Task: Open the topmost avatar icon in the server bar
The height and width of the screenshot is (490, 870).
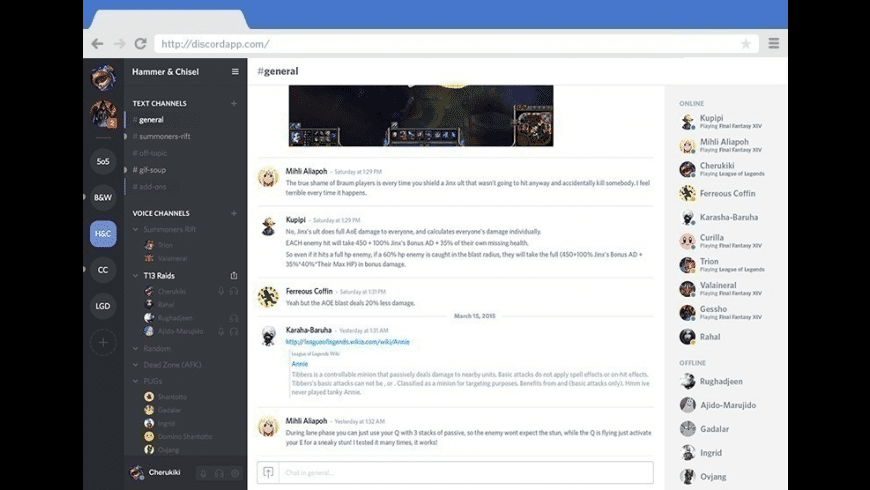Action: click(103, 78)
